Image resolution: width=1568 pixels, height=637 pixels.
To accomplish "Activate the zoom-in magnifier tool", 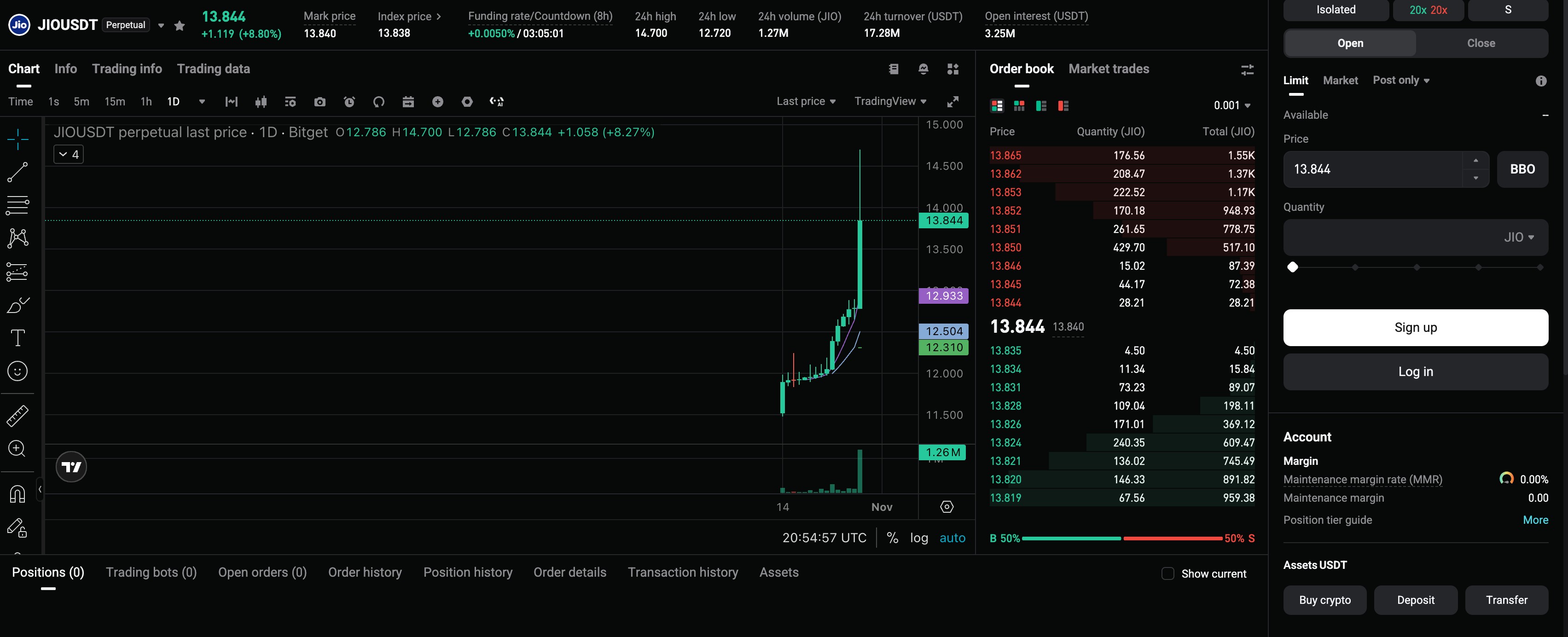I will 17,449.
